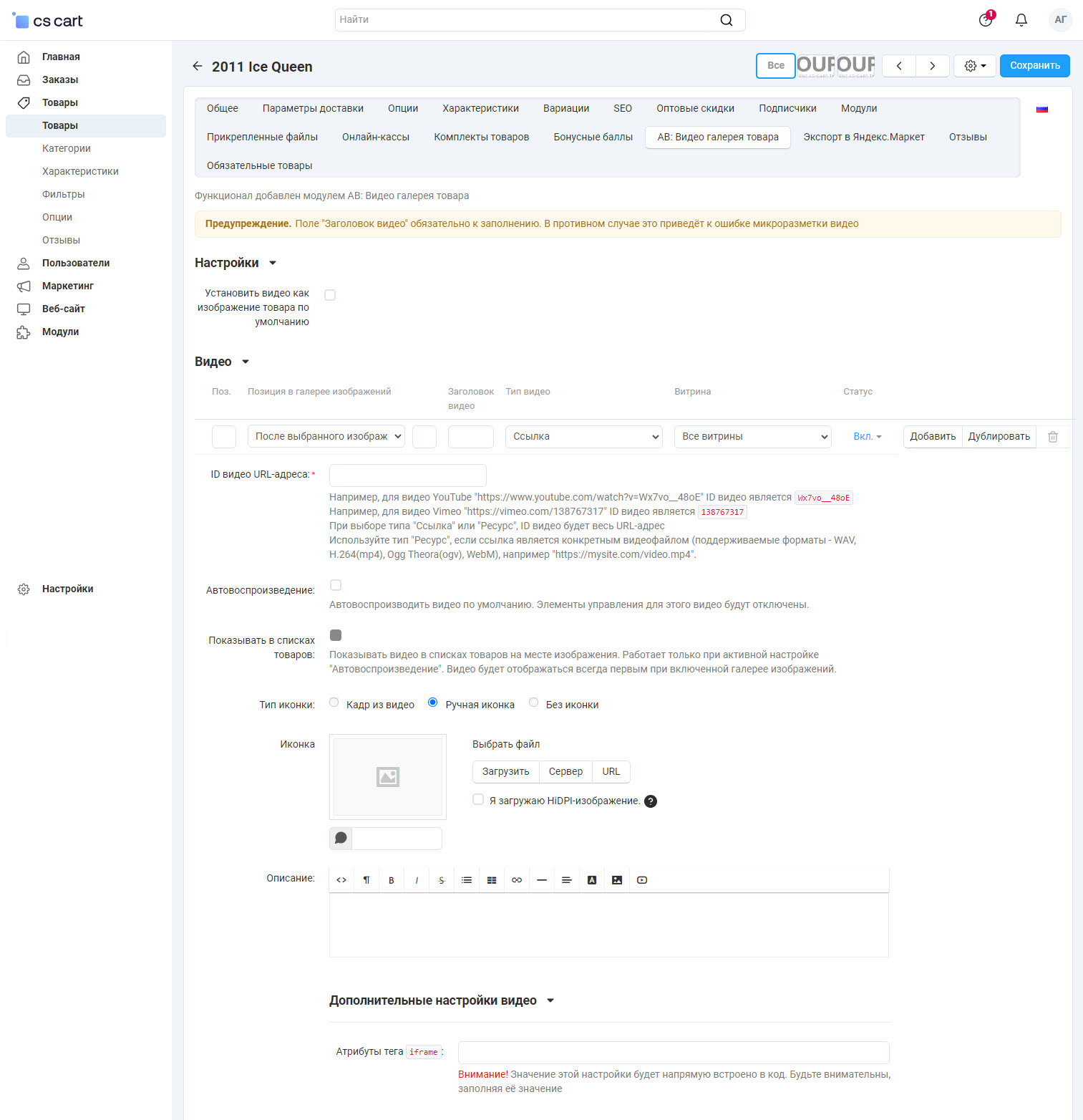
Task: Go back using arrow beside 2011 Ice Queen
Action: click(x=198, y=66)
